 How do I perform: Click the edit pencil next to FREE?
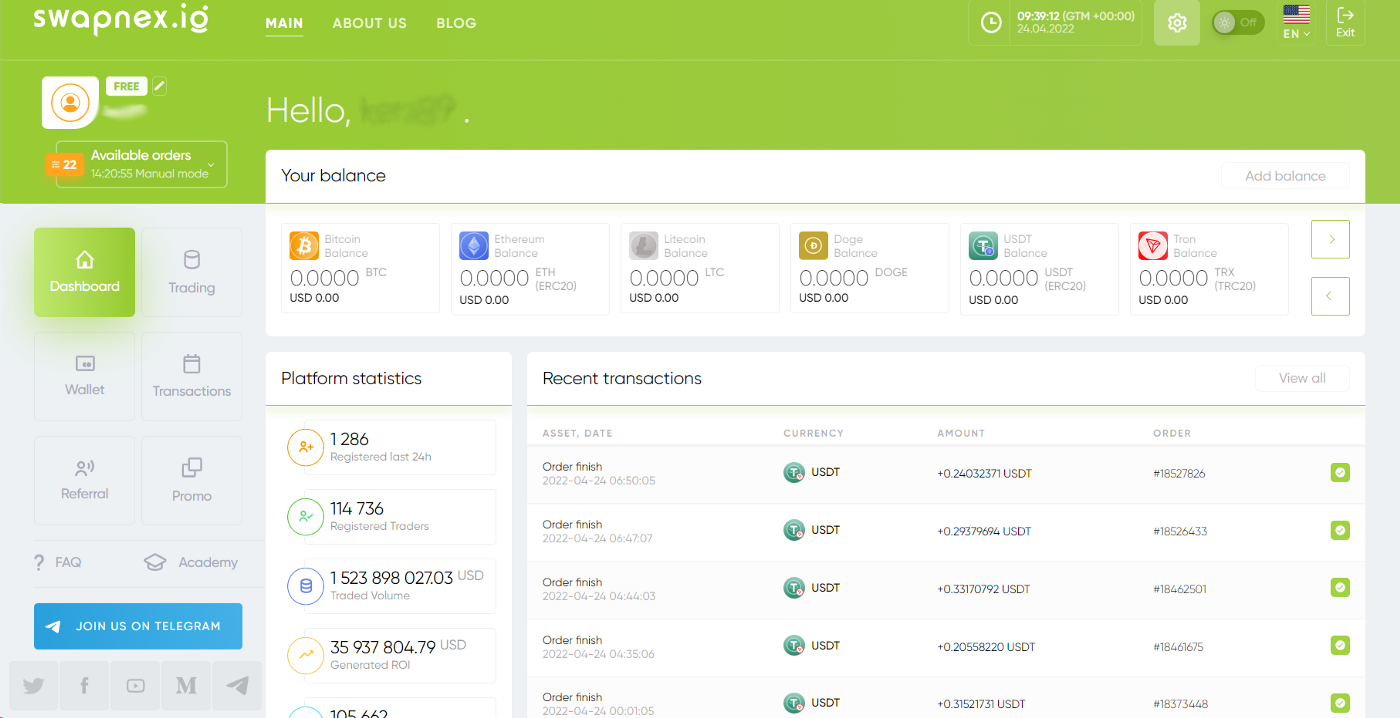pyautogui.click(x=159, y=86)
